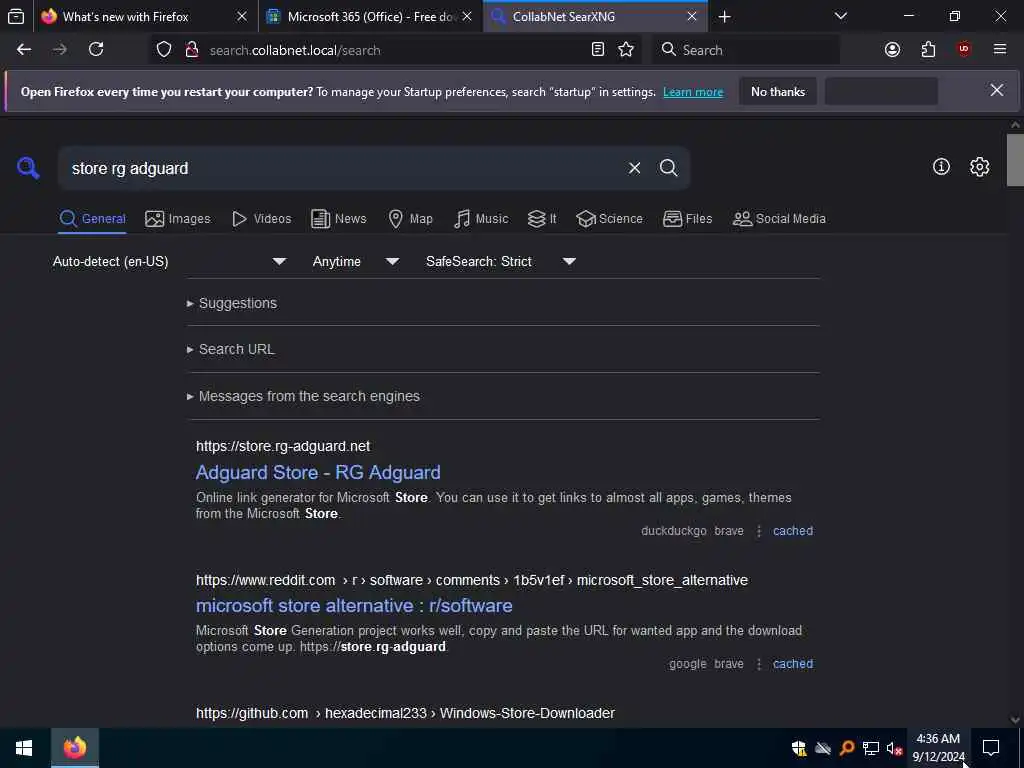Viewport: 1024px width, 768px height.
Task: Open the Anytime time range dropdown
Action: [x=355, y=261]
